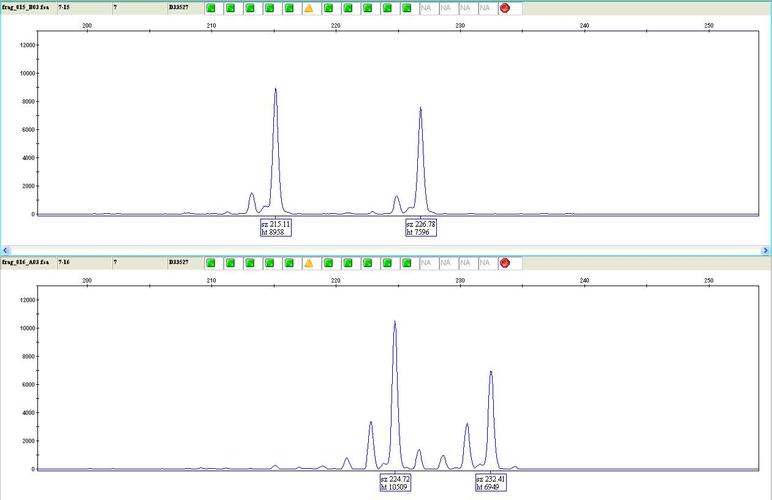
Task: Select the peak label sz 232.41 ht 6949
Action: pyautogui.click(x=491, y=483)
